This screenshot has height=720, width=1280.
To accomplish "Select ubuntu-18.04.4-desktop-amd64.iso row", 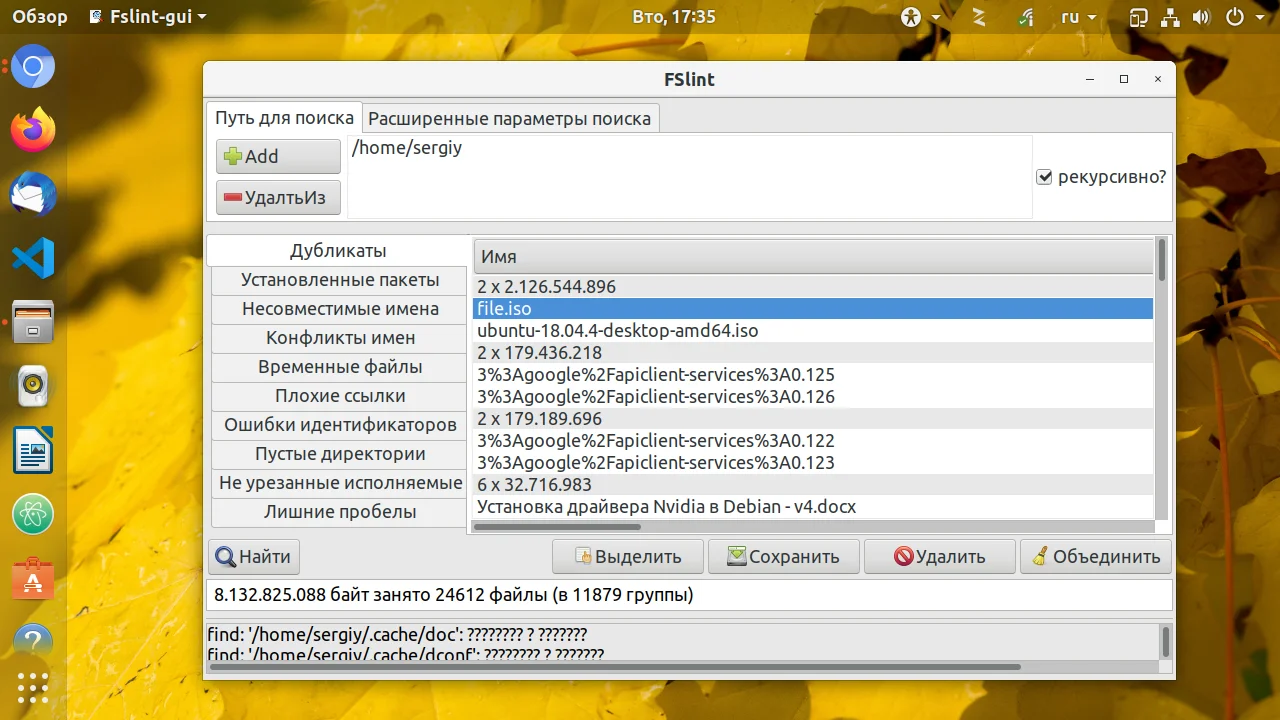I will pos(813,331).
